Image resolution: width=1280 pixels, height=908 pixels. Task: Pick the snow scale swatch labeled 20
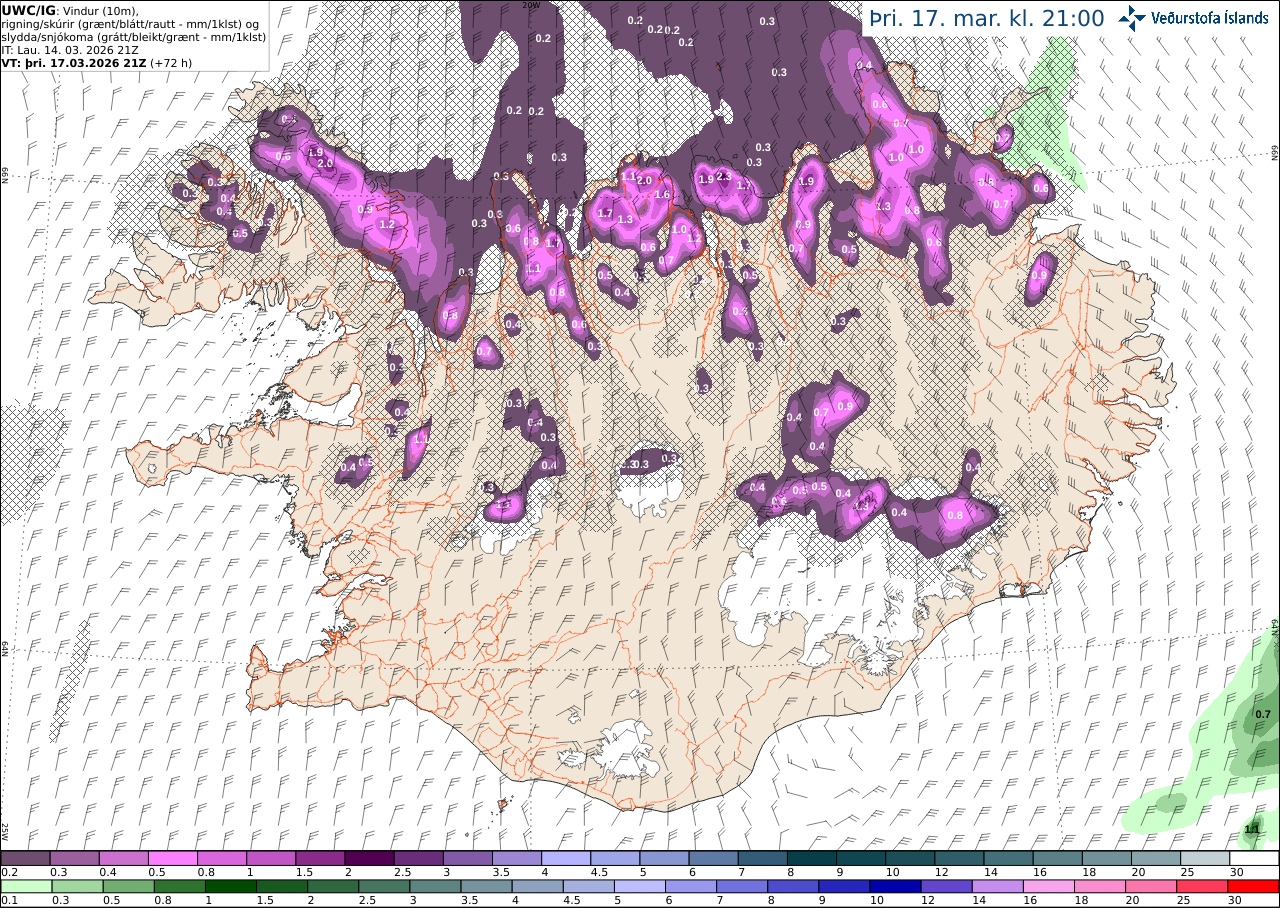click(1156, 858)
